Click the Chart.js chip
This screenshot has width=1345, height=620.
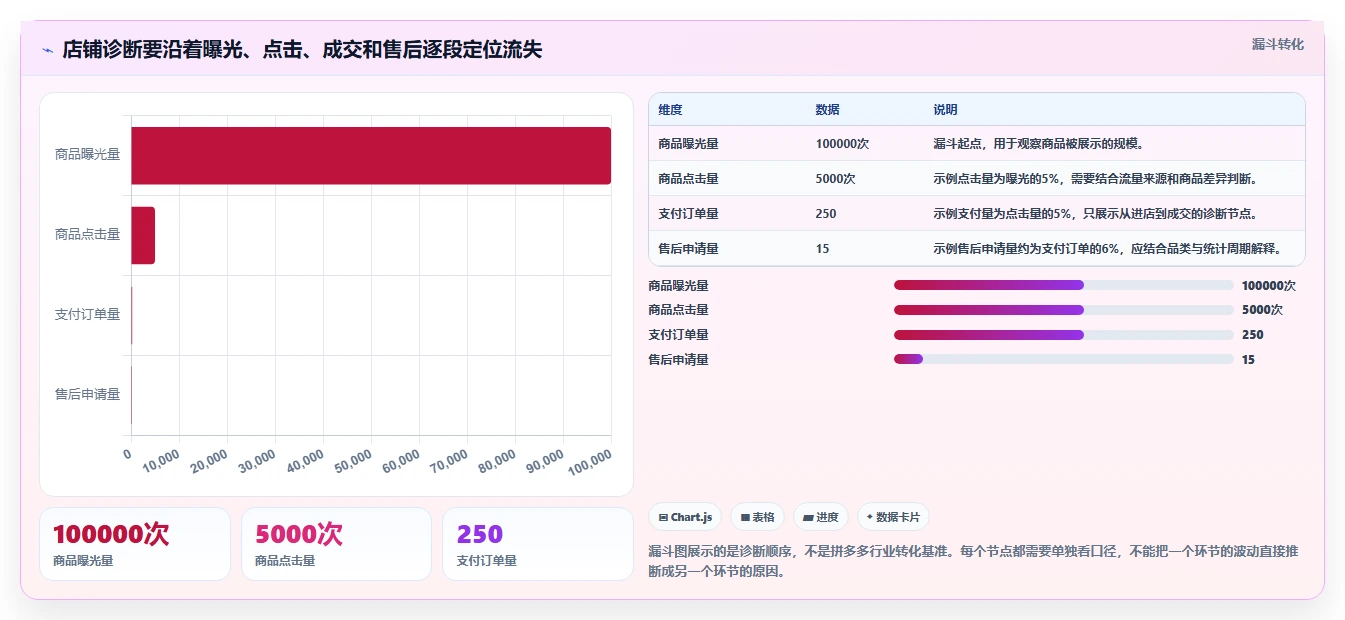pos(685,517)
